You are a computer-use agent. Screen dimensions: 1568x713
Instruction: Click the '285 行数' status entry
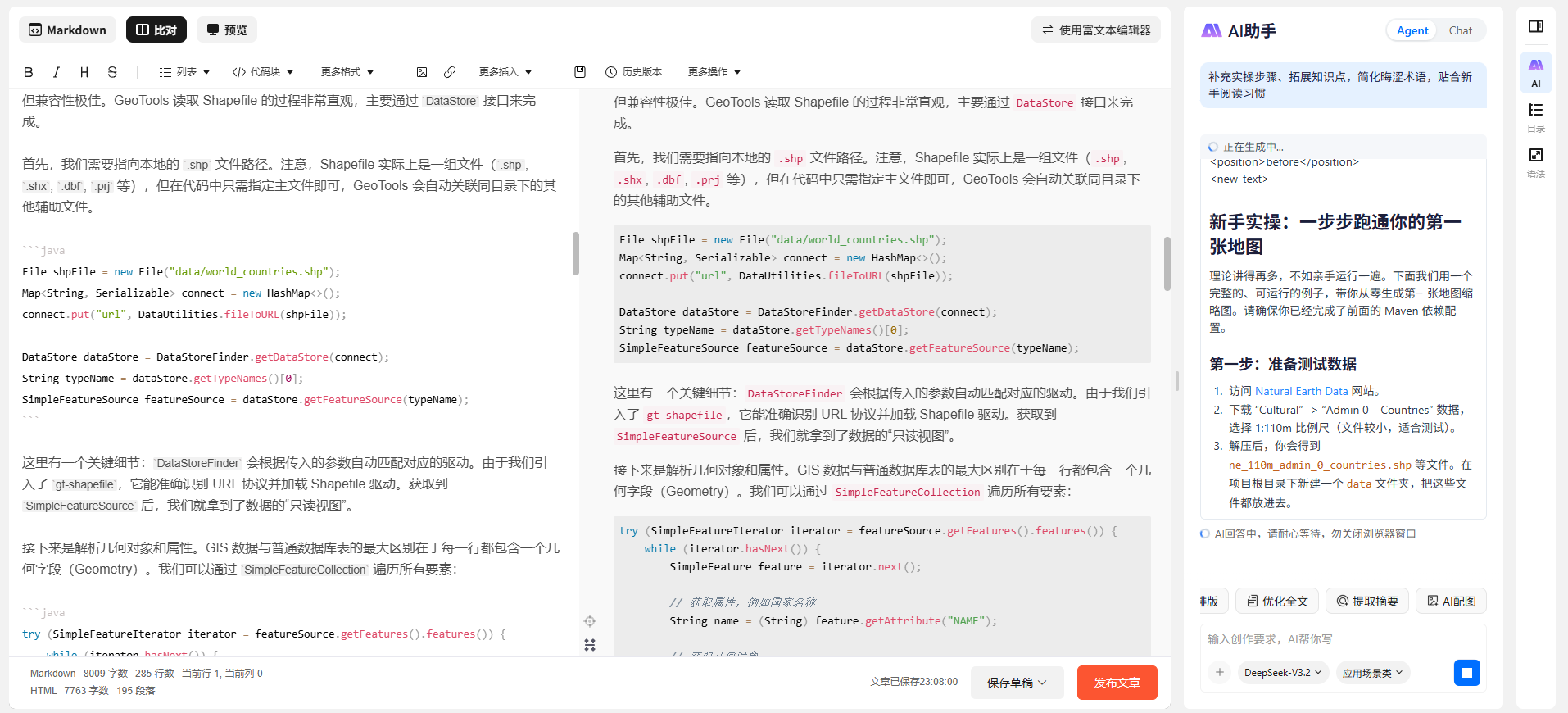pyautogui.click(x=155, y=674)
